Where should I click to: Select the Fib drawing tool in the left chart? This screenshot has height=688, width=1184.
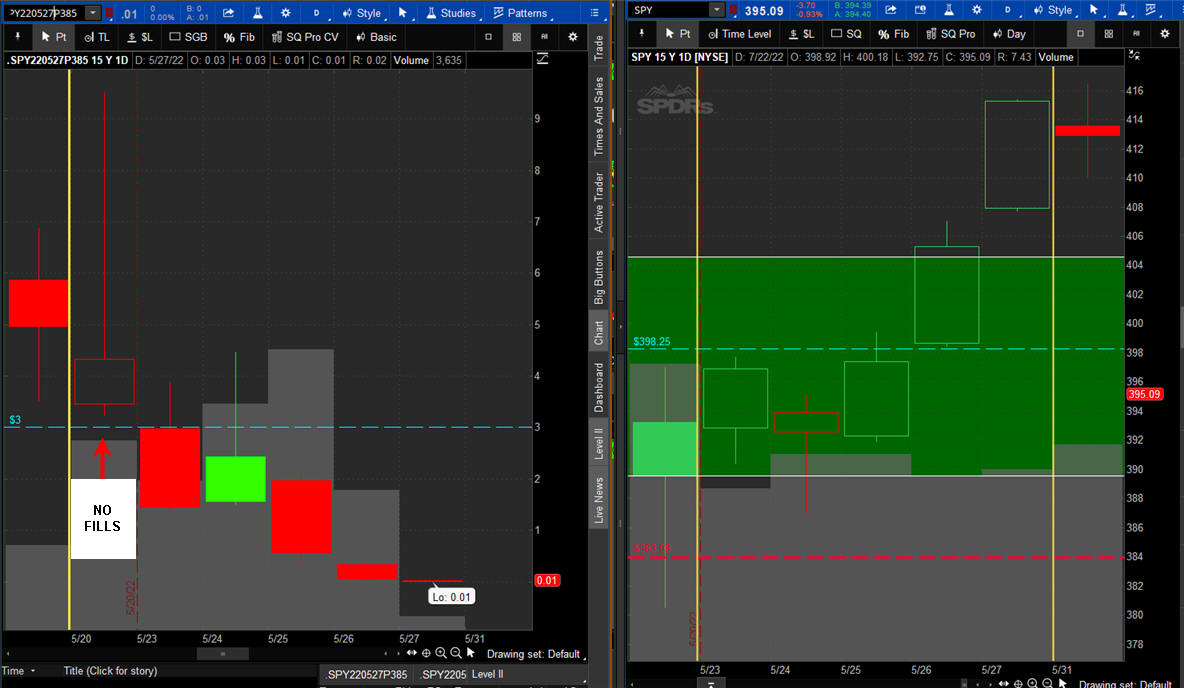tap(238, 37)
